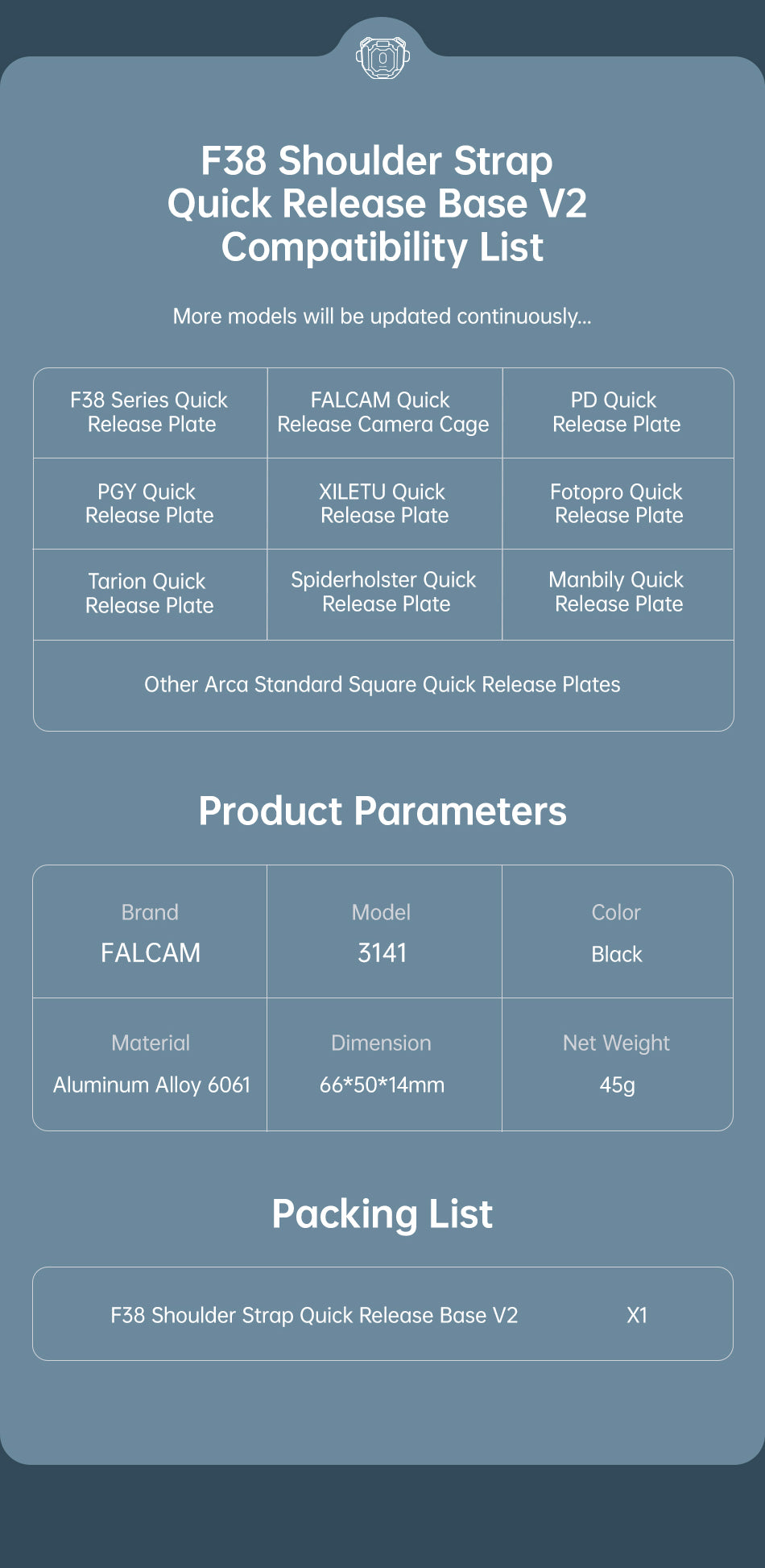The image size is (765, 1568).
Task: Click the Dimension 66*50*14mm cell
Action: tap(382, 1064)
